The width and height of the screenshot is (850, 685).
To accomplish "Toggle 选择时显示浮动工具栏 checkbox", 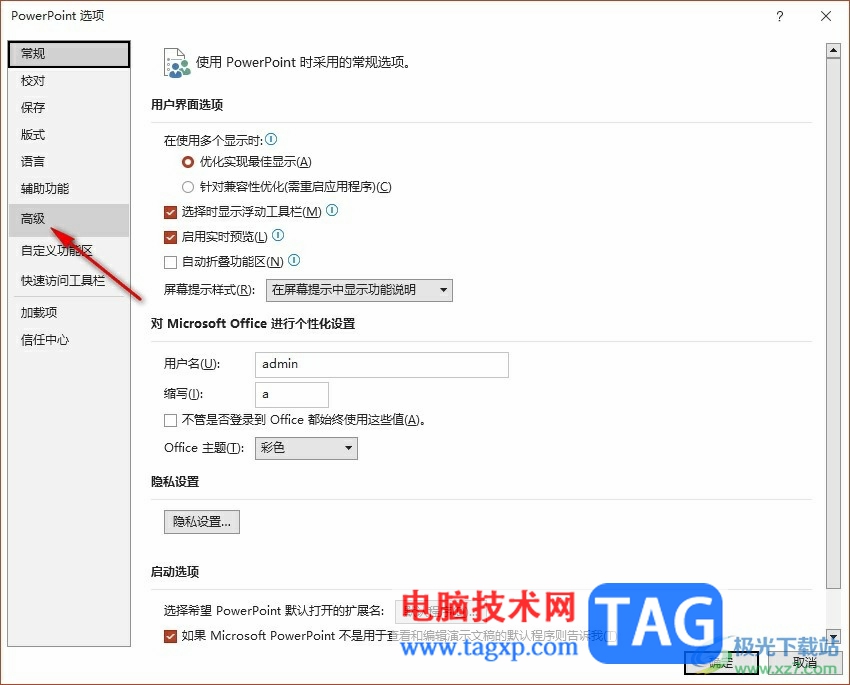I will coord(170,212).
